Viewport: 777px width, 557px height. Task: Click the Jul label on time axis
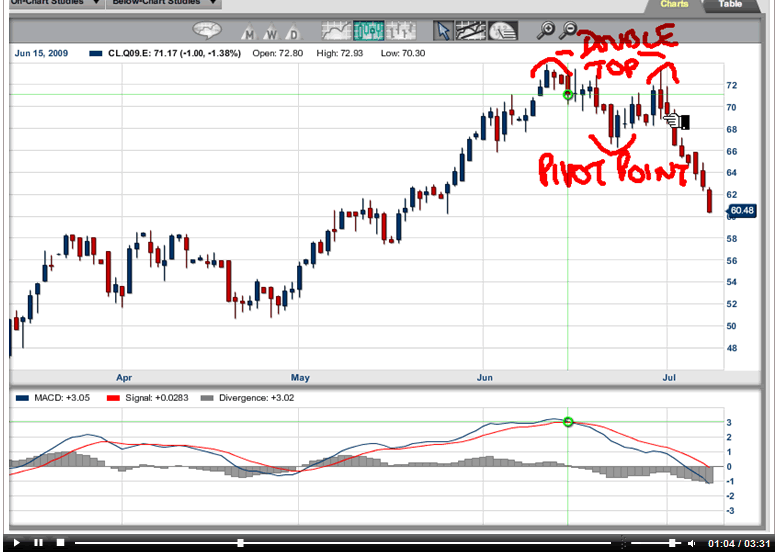(x=669, y=378)
